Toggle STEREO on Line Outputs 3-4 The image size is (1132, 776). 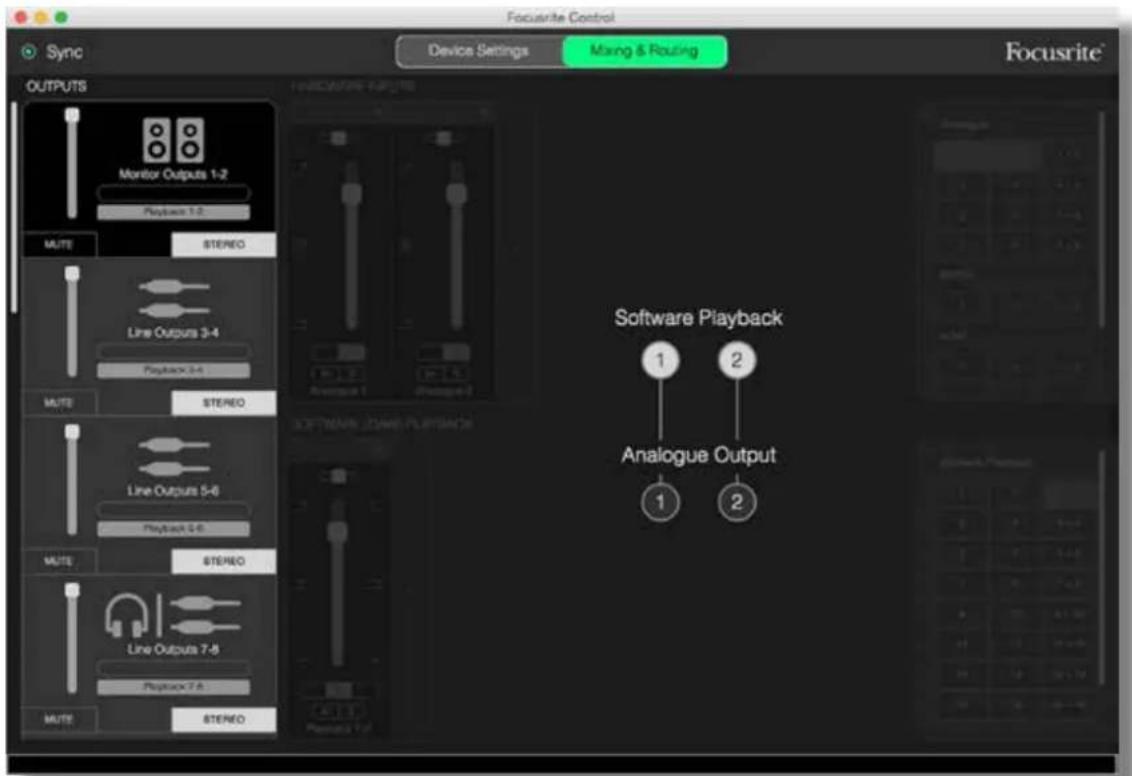pos(224,403)
